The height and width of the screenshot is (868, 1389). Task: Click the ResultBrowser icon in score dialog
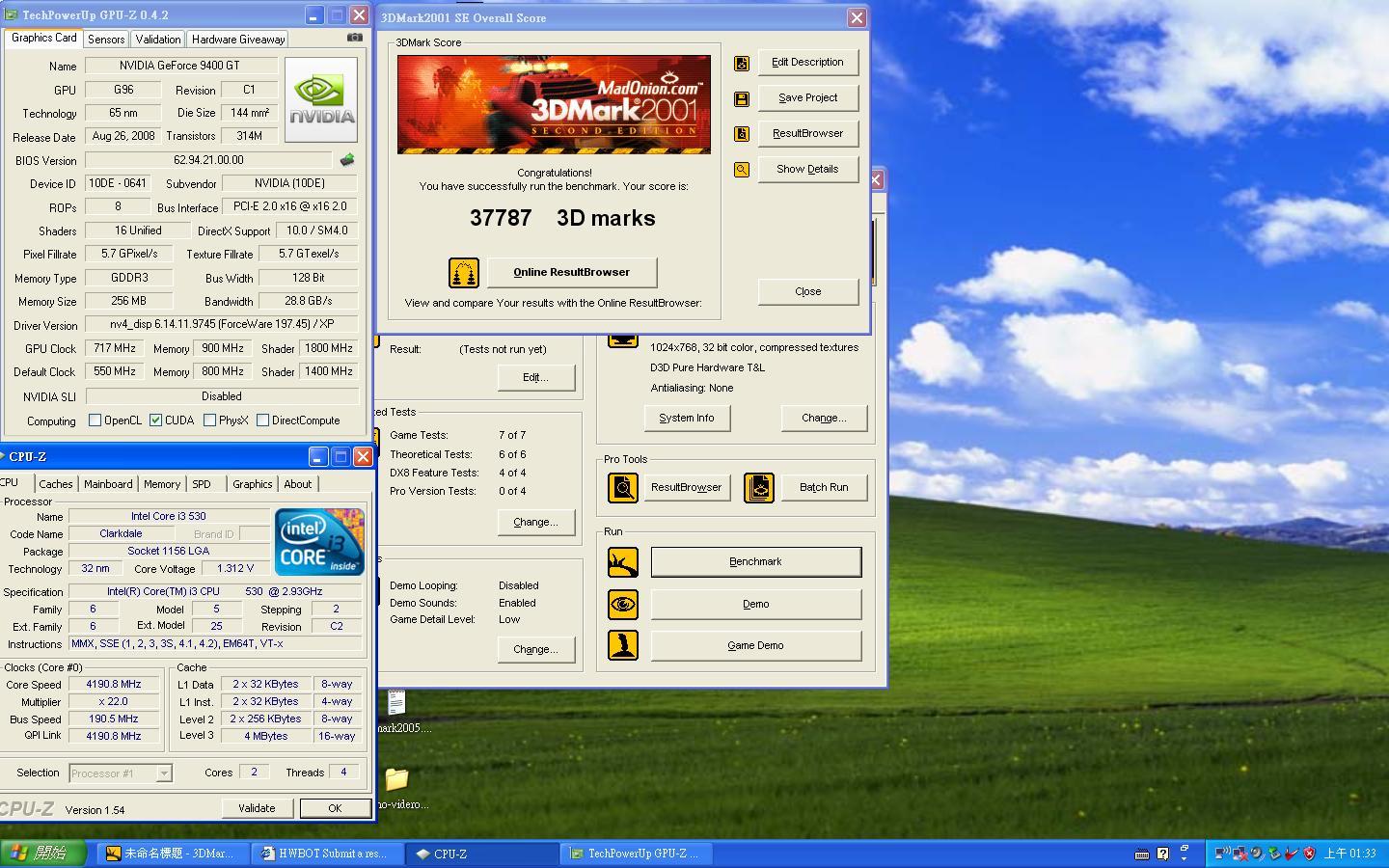tap(742, 134)
